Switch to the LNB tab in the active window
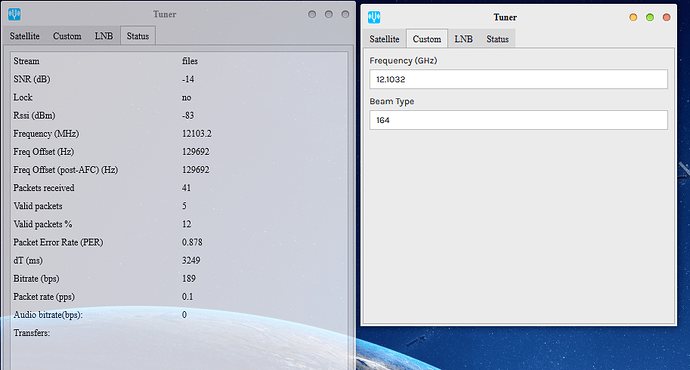The image size is (690, 370). [x=463, y=39]
